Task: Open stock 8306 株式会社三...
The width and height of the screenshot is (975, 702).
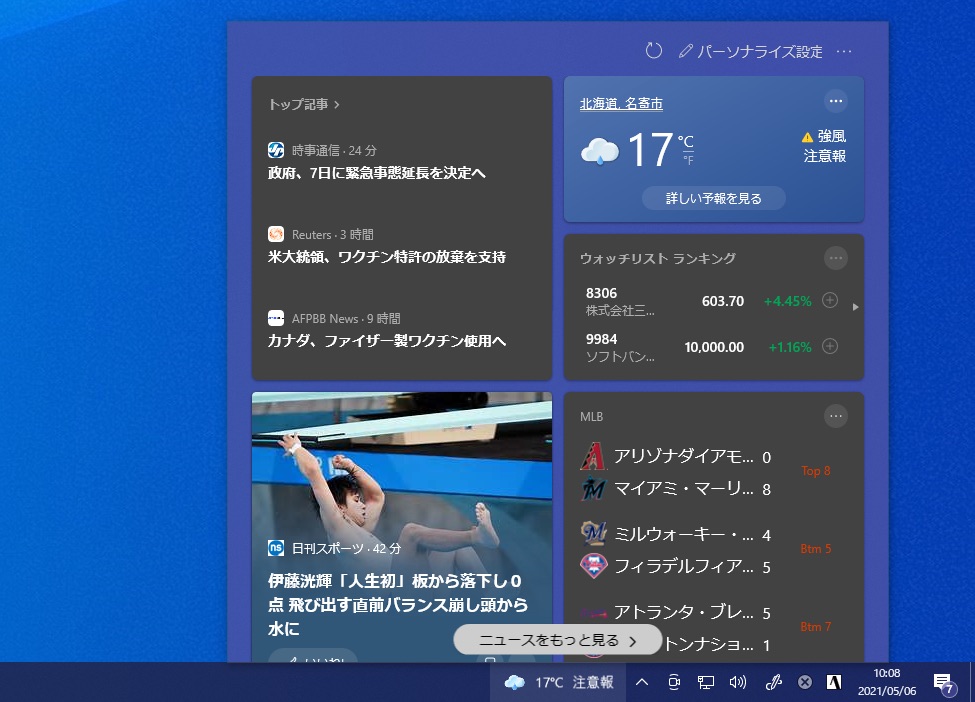Action: tap(620, 302)
